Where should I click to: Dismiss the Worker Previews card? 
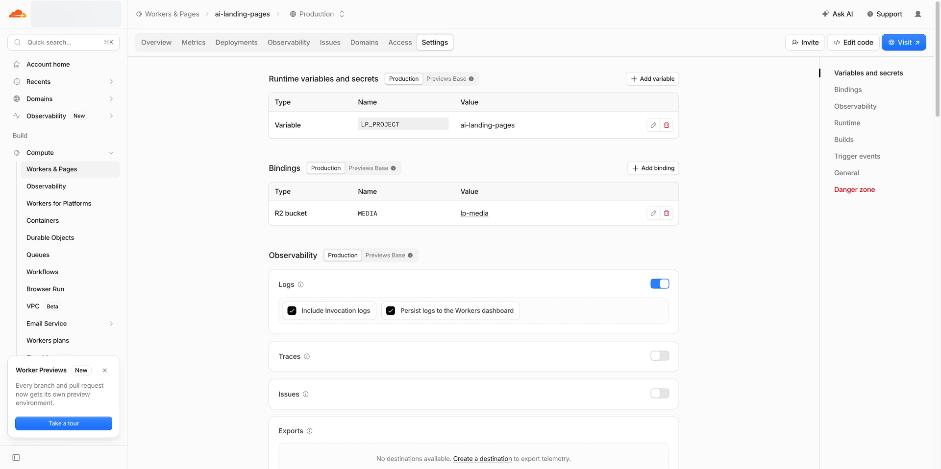point(104,371)
